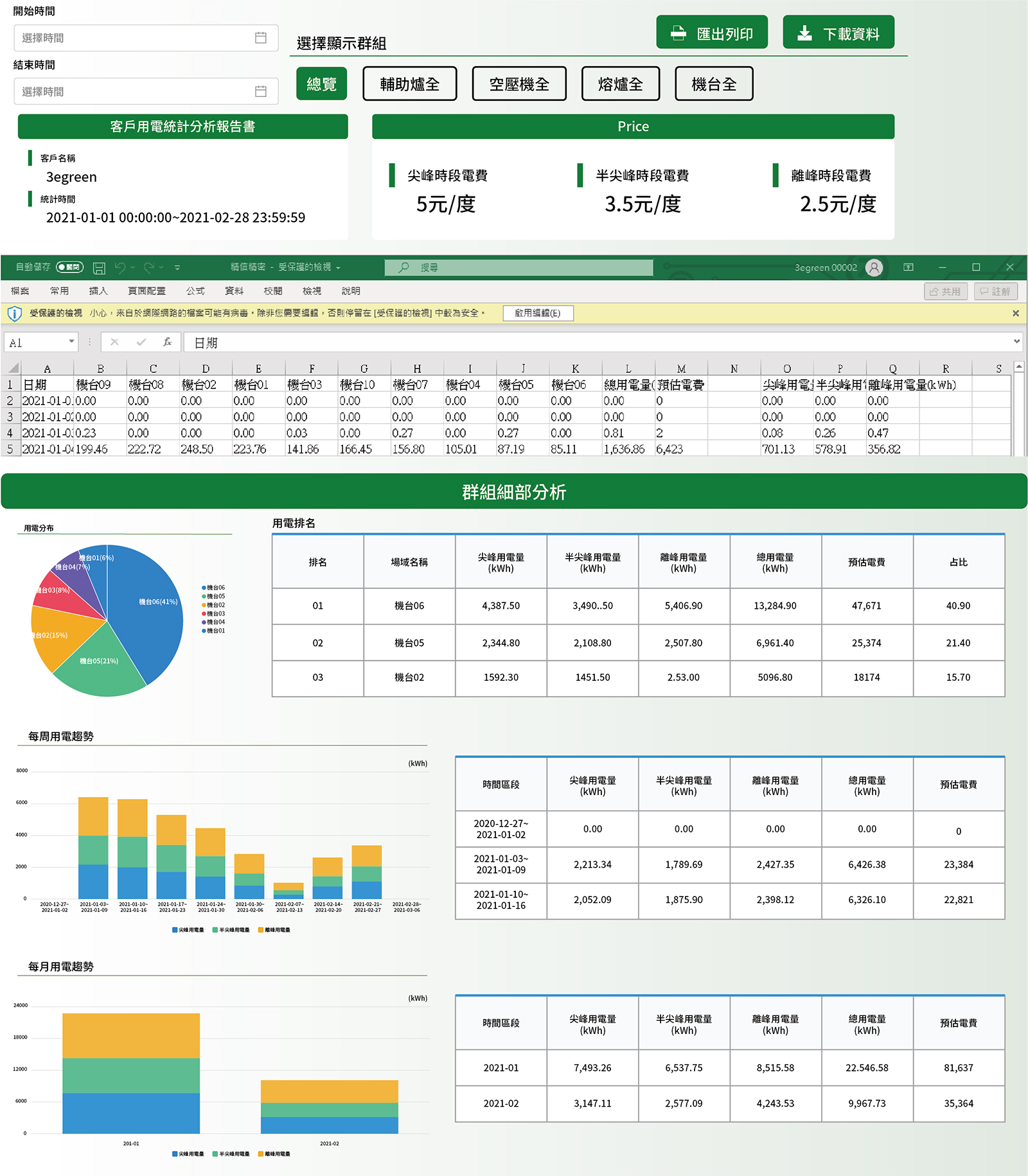Open the 插入 ribbon tab
The height and width of the screenshot is (1176, 1028).
[98, 291]
